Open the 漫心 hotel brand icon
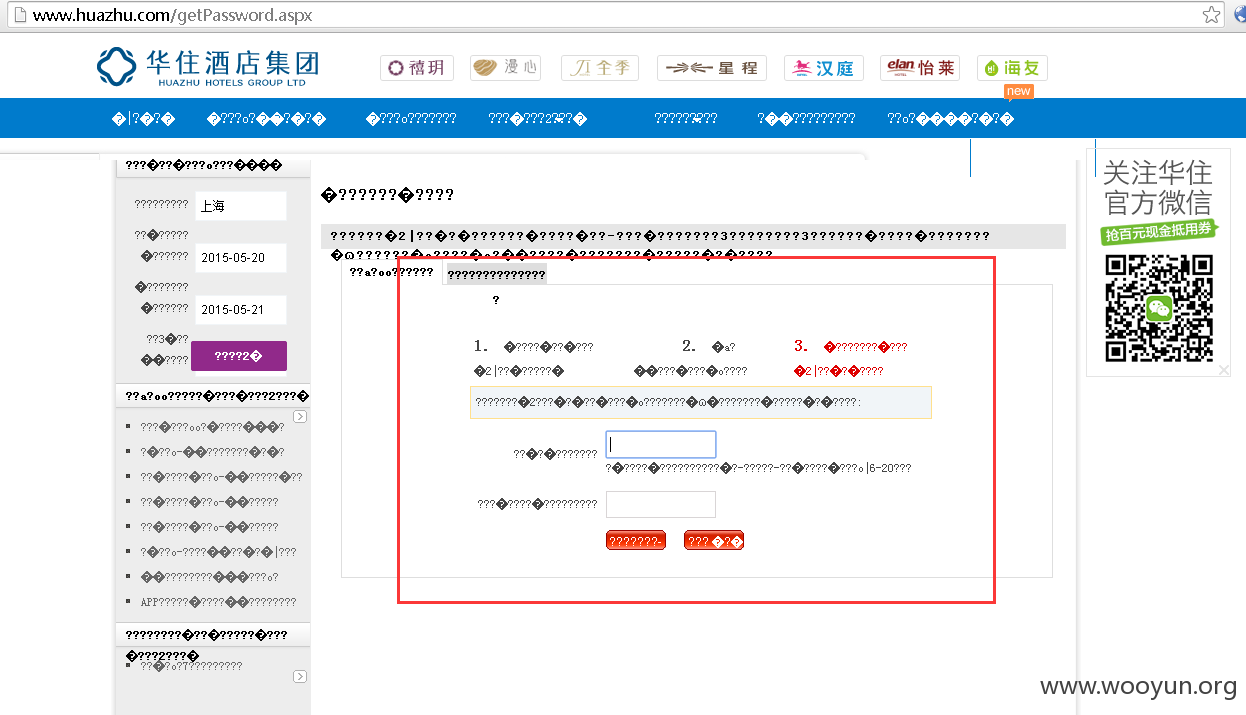The image size is (1246, 715). [507, 68]
